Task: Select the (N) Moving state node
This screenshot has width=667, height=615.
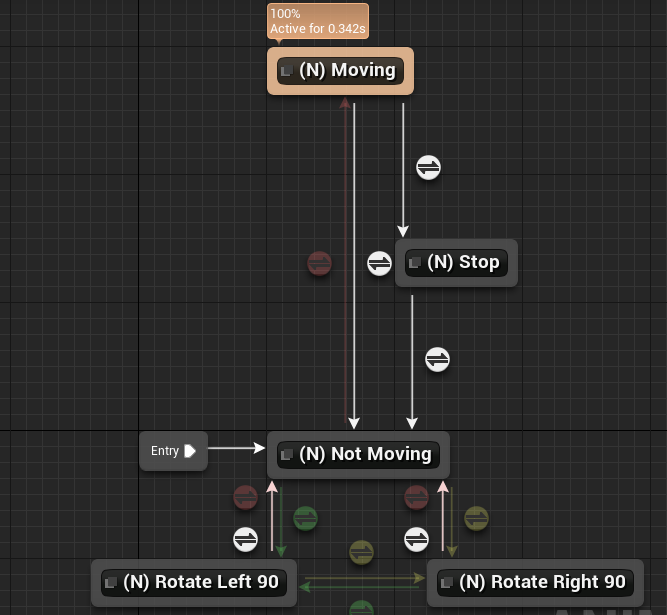Action: click(340, 71)
